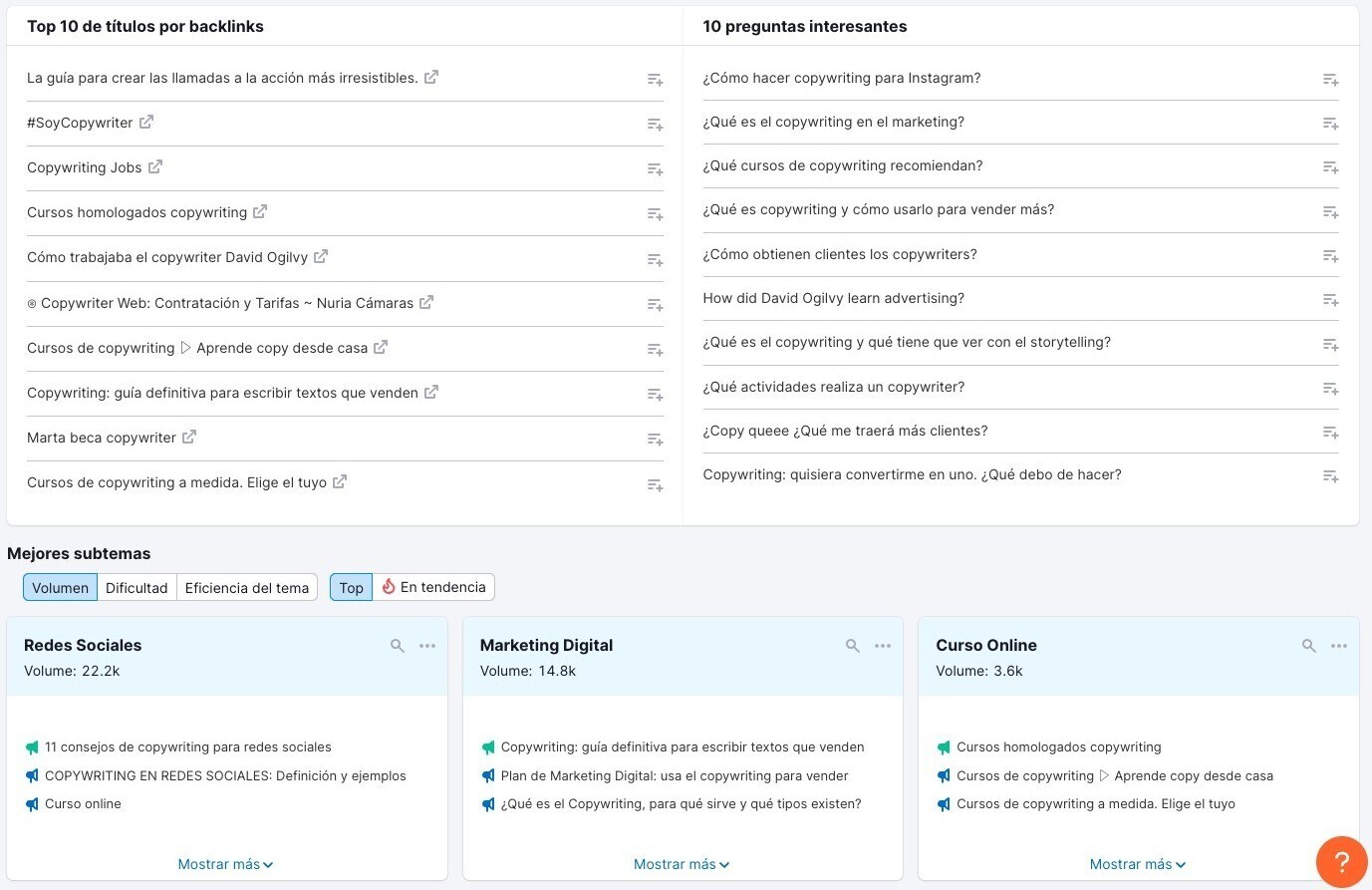Add 'How did David Ogilvy learn advertising?' to list
The image size is (1372, 890).
(x=1330, y=300)
